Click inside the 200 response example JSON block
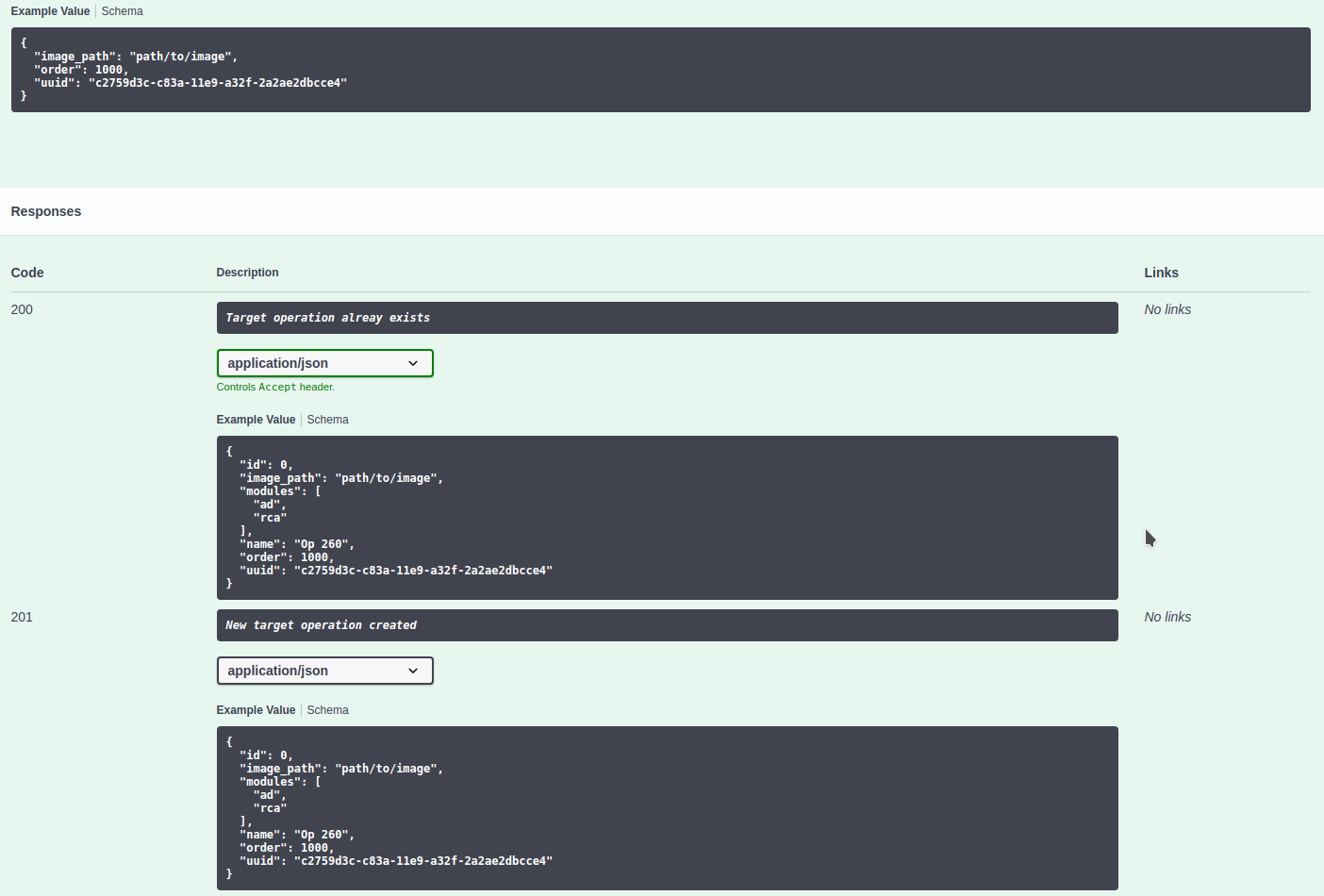 667,517
